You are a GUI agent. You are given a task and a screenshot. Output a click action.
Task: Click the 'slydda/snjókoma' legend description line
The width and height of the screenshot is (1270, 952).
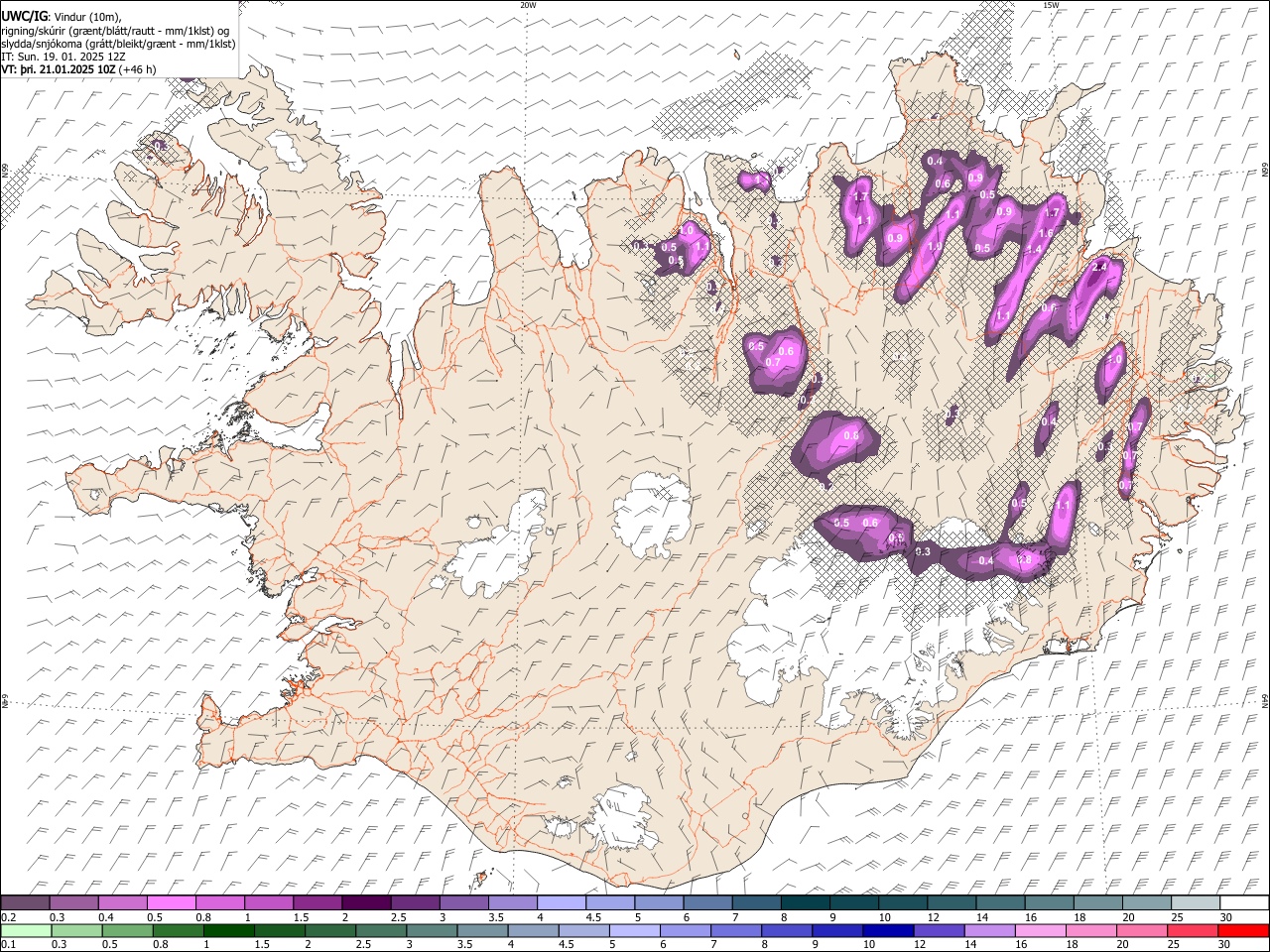(x=119, y=44)
